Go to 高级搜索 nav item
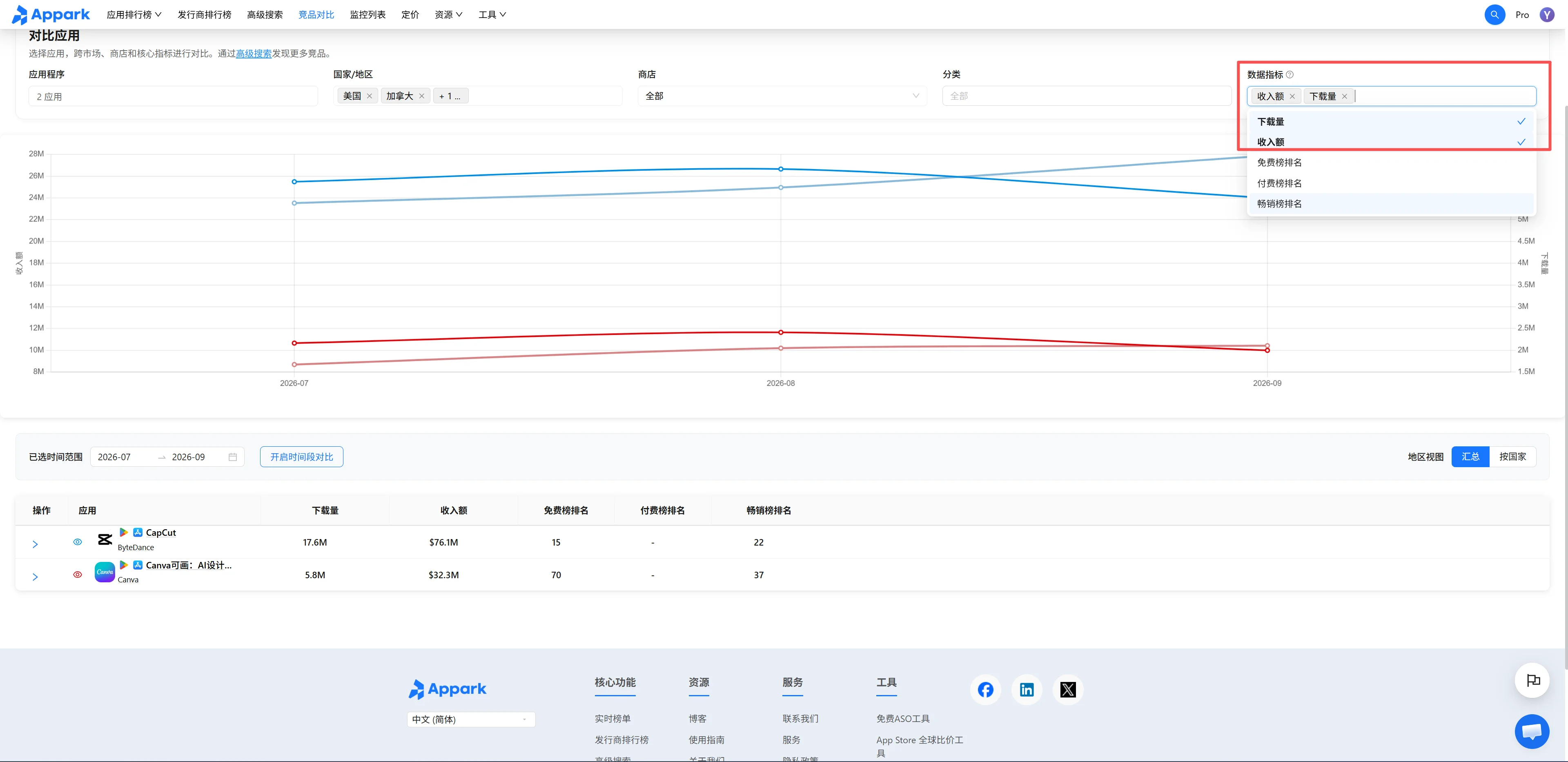Screen dimensions: 1568x762 click(265, 15)
